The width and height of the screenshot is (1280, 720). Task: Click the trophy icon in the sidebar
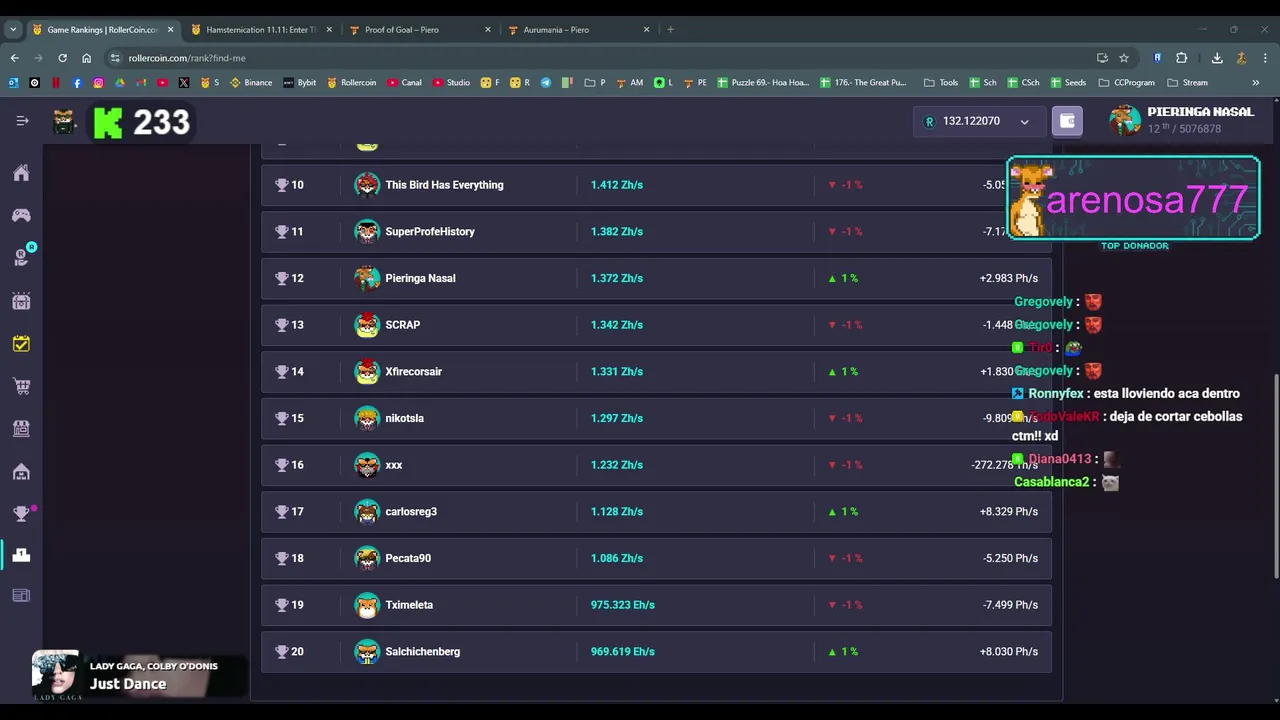point(21,514)
